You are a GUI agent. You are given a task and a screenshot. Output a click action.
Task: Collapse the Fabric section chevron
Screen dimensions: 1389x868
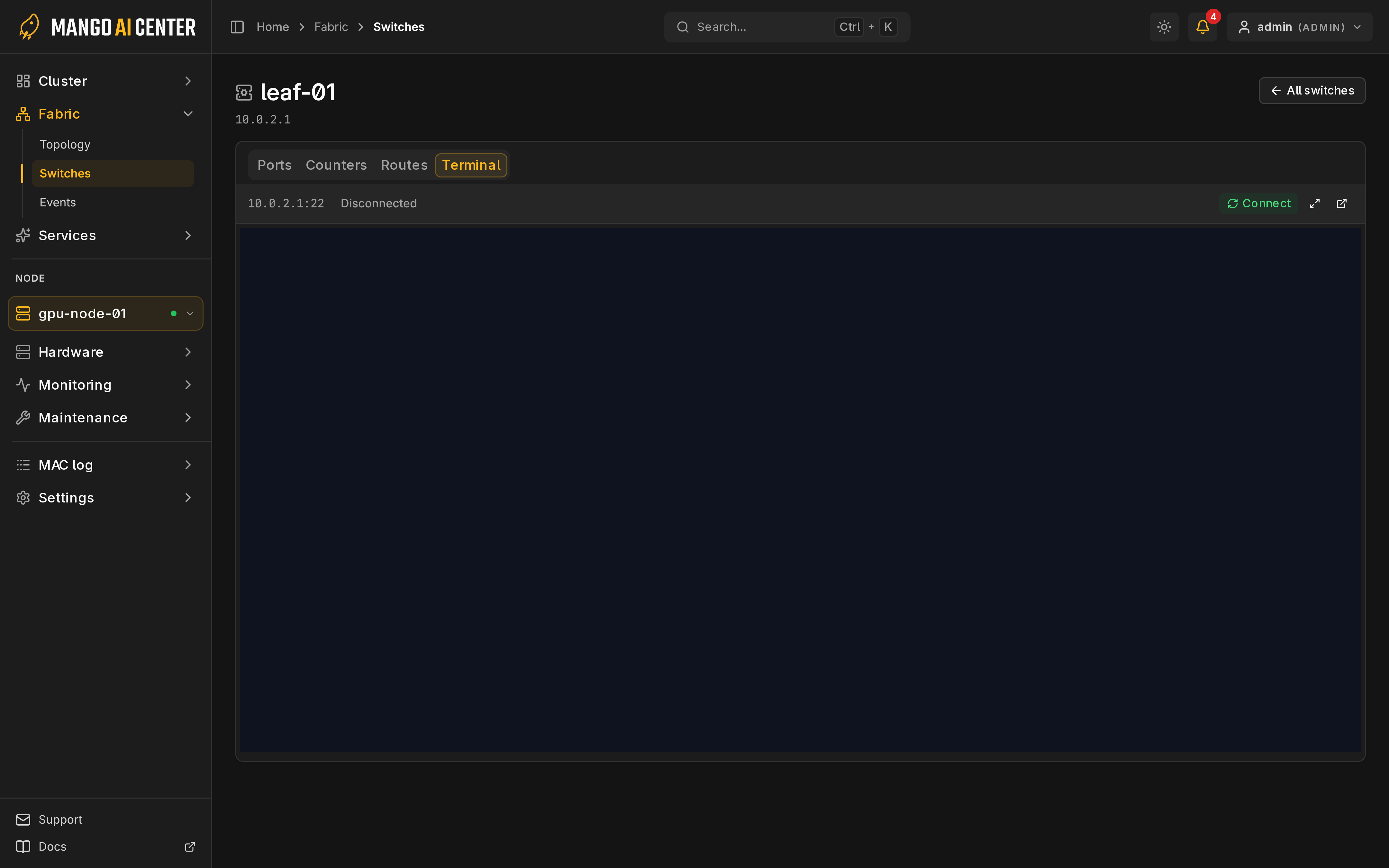point(188,114)
